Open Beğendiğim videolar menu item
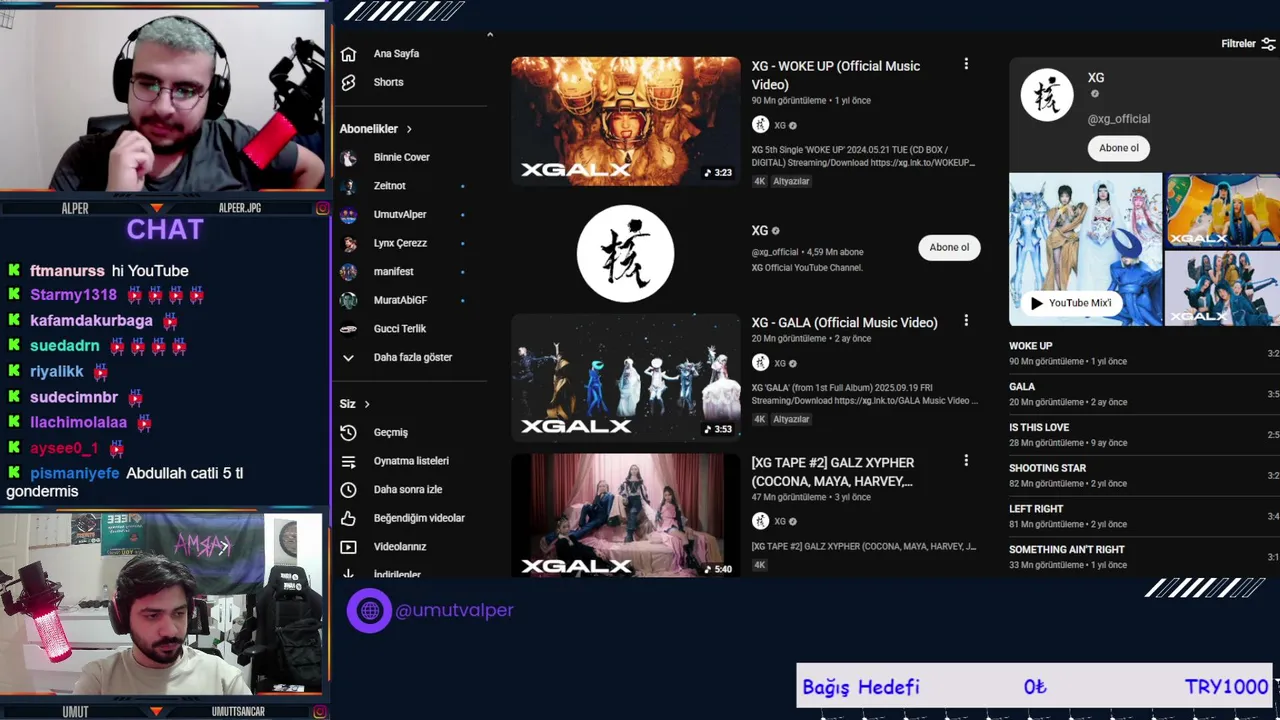 (419, 518)
